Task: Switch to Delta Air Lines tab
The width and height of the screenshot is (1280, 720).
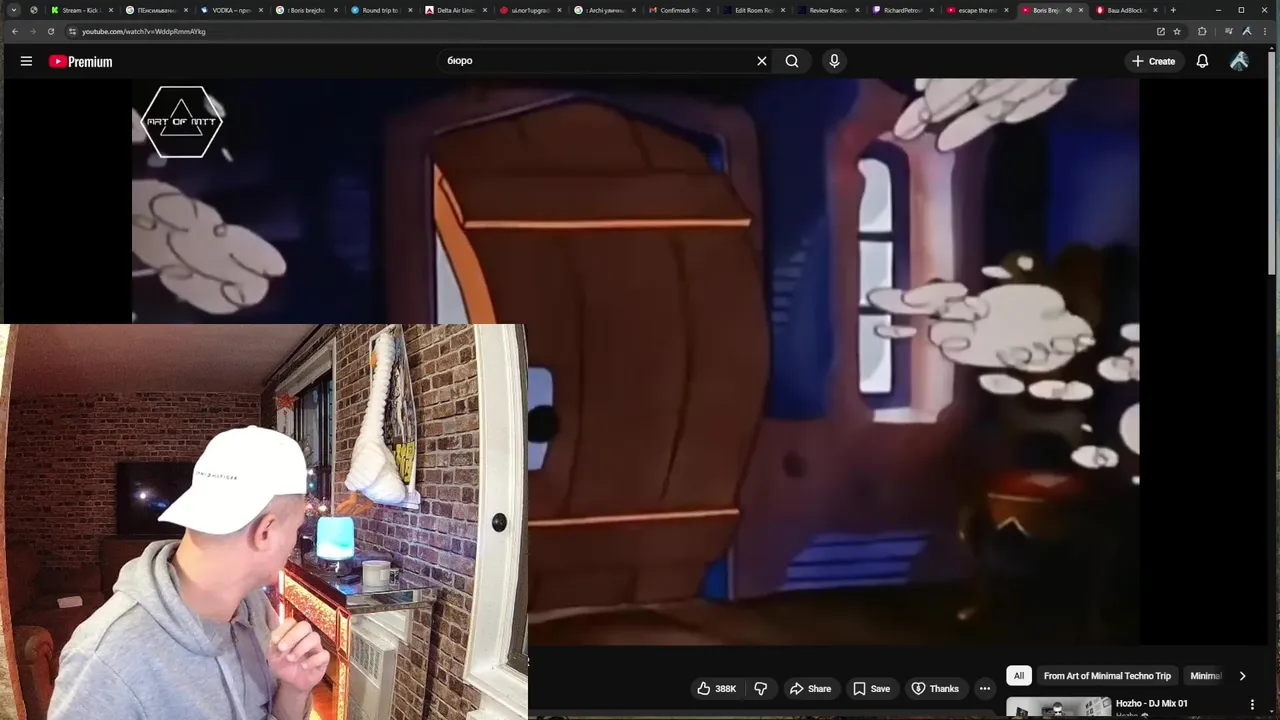Action: [456, 10]
